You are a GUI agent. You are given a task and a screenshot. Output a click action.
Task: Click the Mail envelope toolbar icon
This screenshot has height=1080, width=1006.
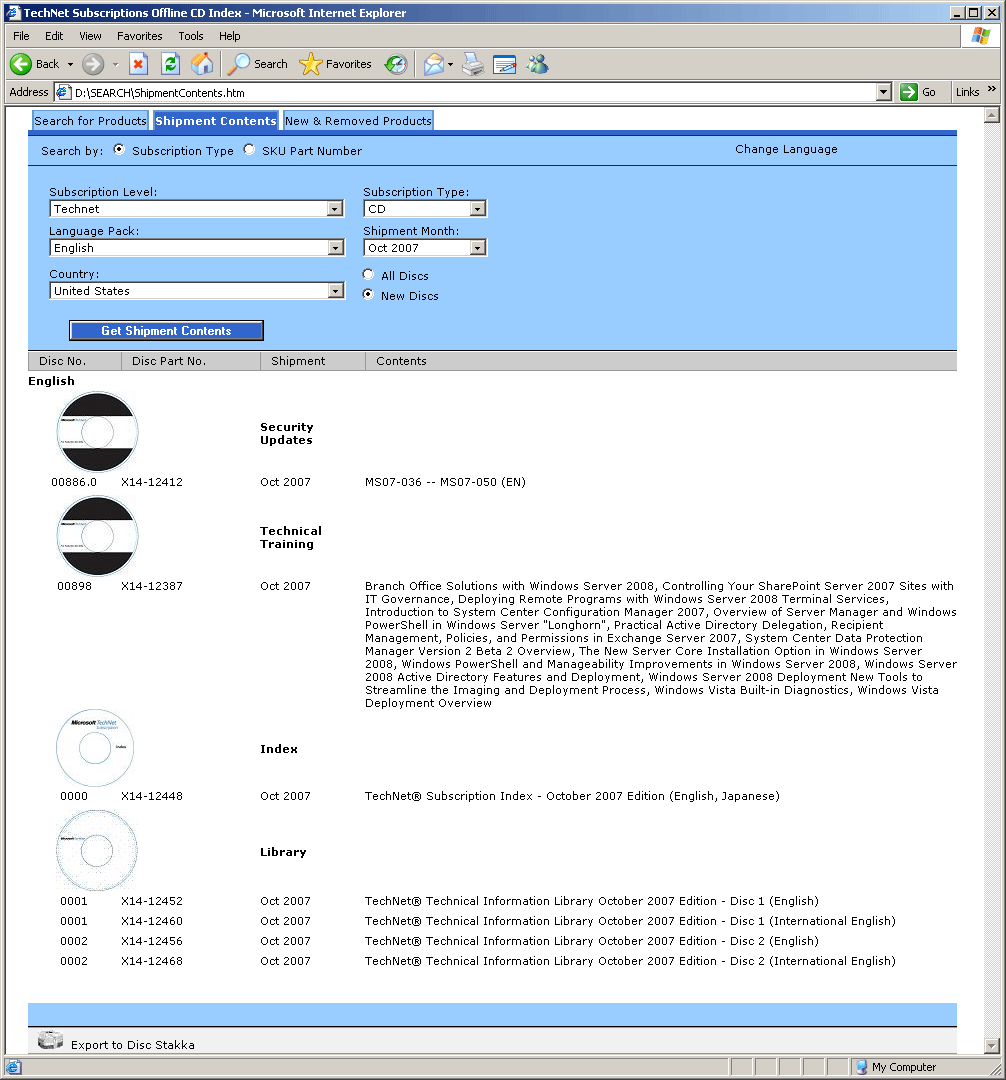(x=433, y=64)
